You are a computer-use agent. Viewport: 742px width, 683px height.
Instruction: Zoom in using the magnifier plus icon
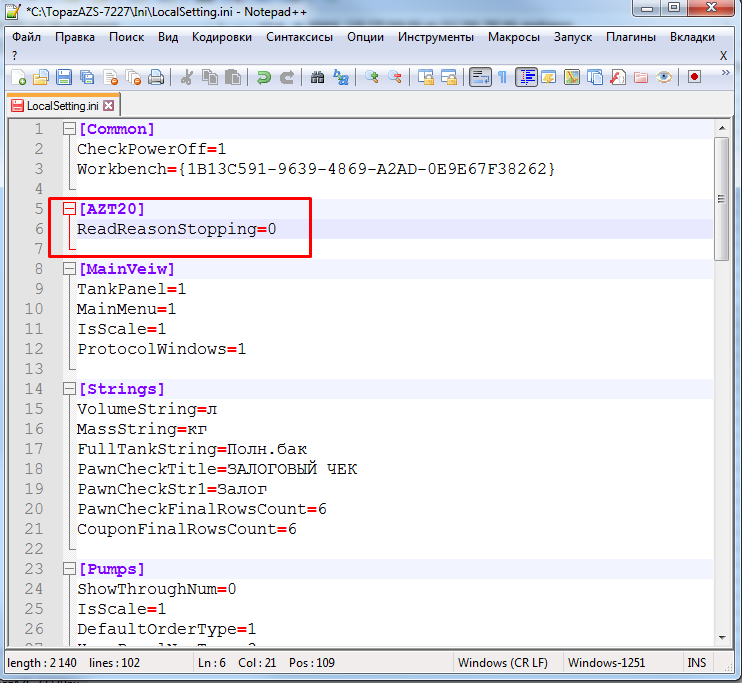tap(371, 77)
